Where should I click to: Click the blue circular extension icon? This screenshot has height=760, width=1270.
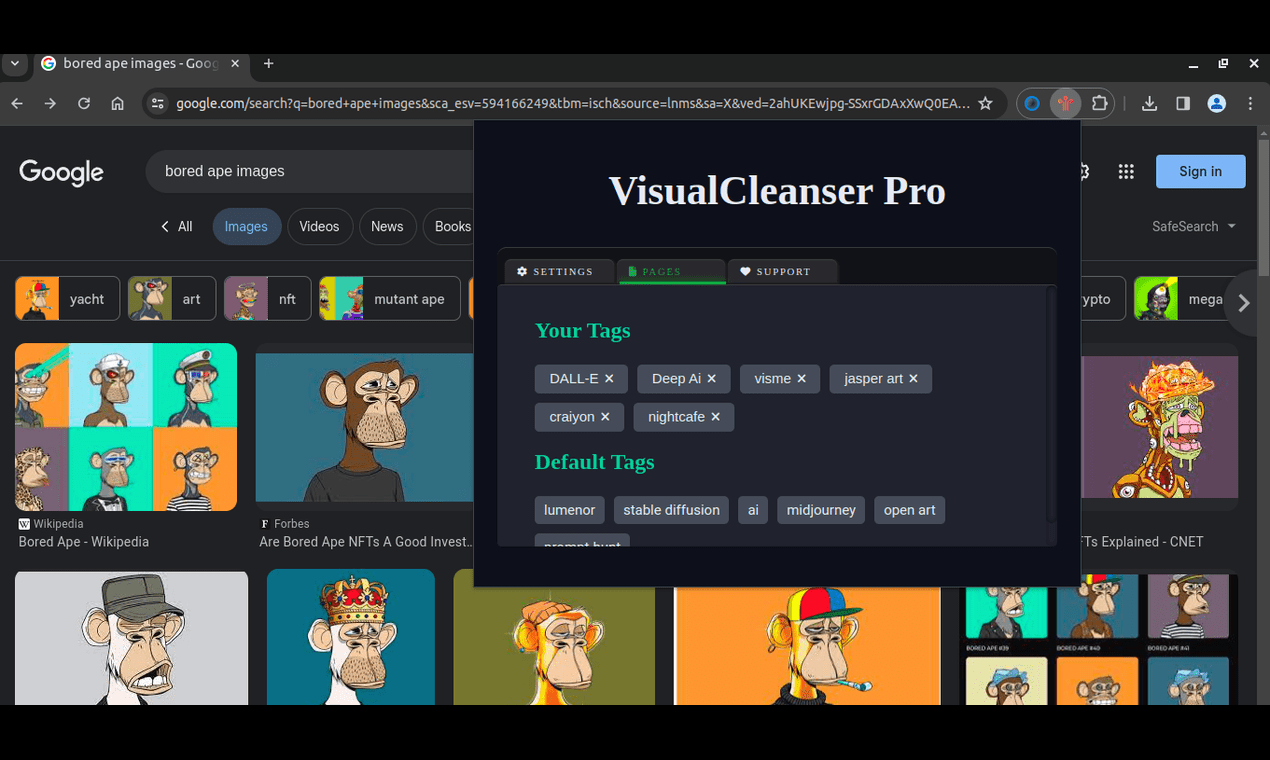pos(1033,103)
